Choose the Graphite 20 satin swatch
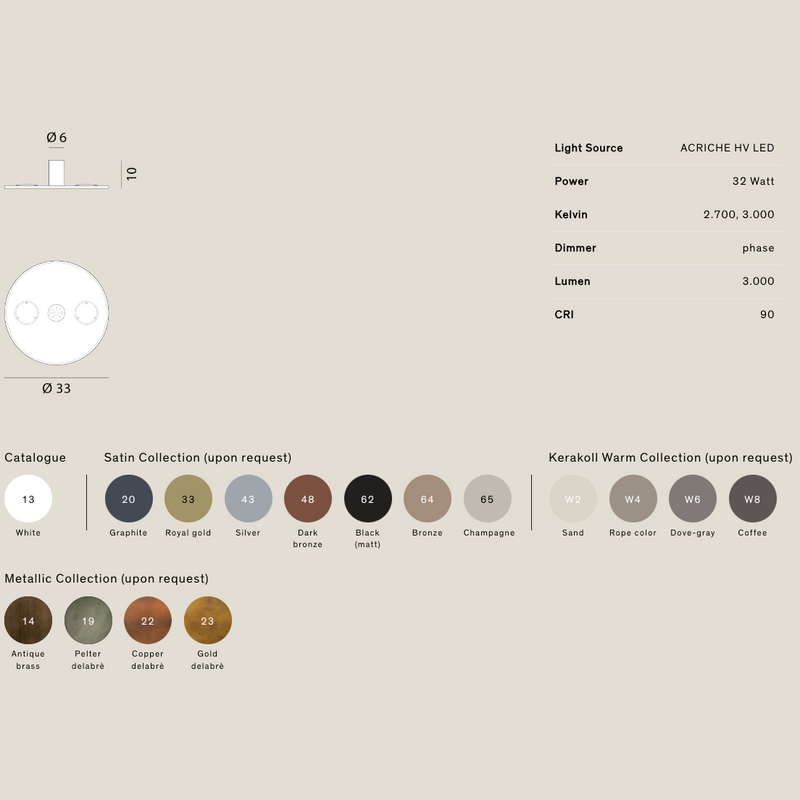The width and height of the screenshot is (800, 800). pyautogui.click(x=128, y=499)
